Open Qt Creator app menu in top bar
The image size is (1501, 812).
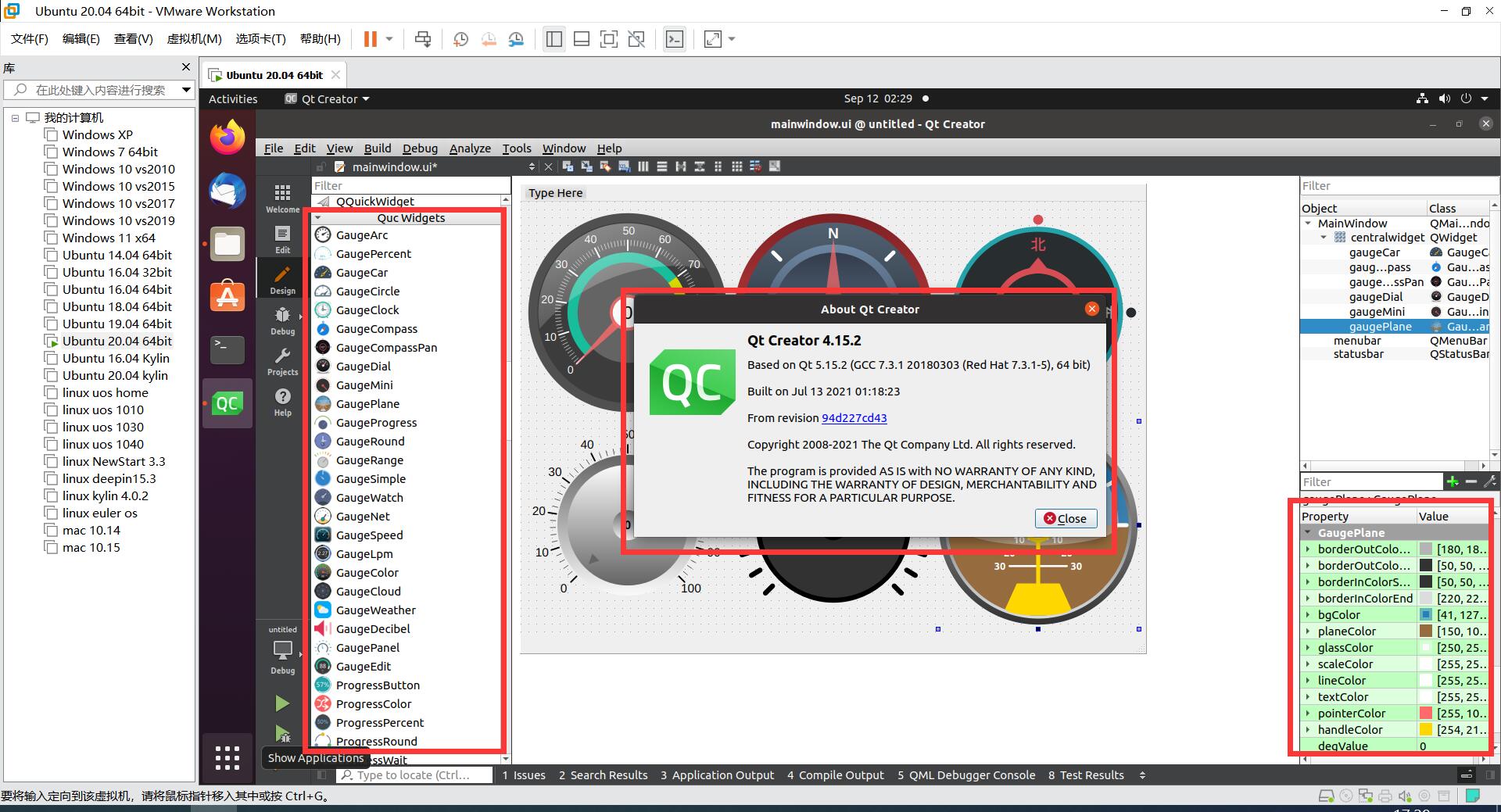coord(327,98)
